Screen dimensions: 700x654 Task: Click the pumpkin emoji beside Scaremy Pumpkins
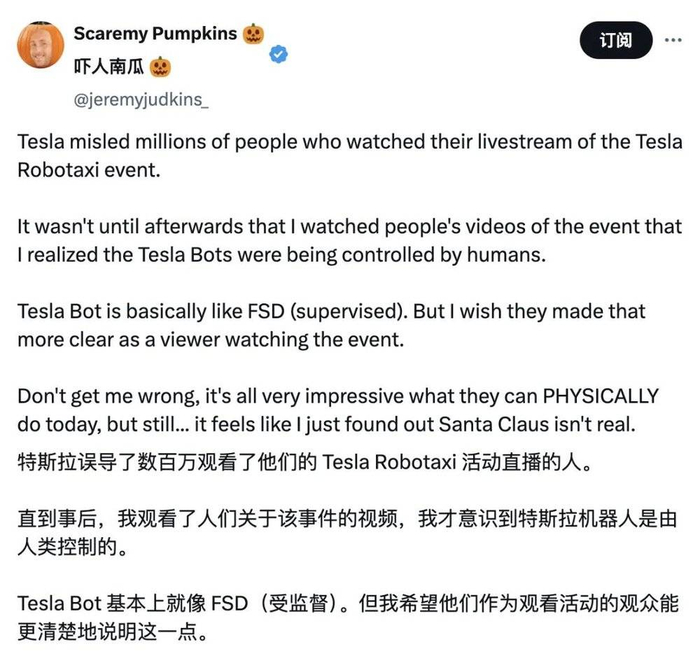[x=252, y=33]
